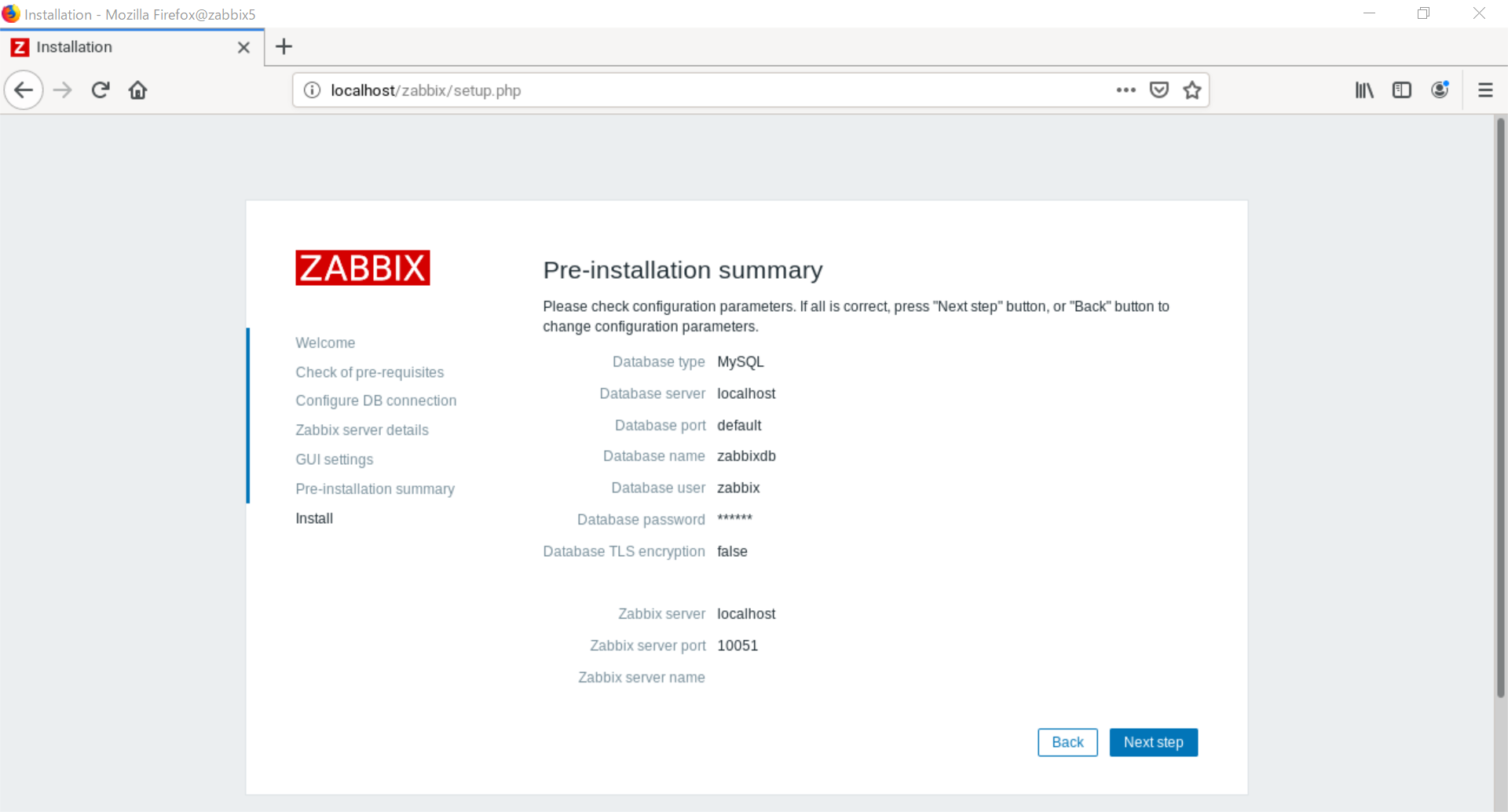Screen dimensions: 1508x812
Task: Click the Zabbix server port label
Action: 648,646
